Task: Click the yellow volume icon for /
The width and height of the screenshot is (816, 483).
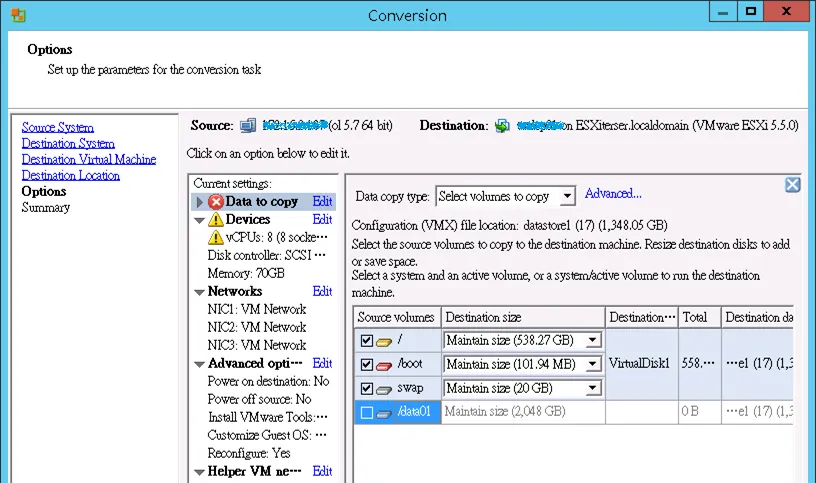Action: 384,342
